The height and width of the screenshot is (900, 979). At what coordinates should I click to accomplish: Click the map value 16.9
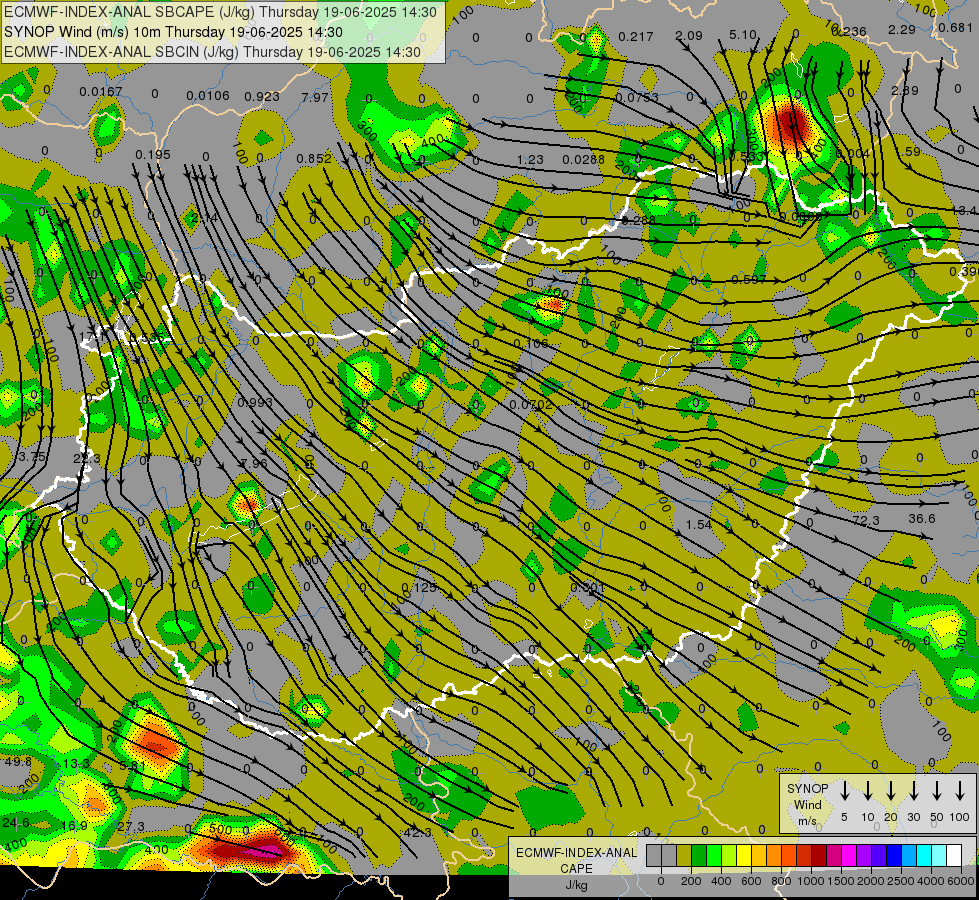[74, 826]
